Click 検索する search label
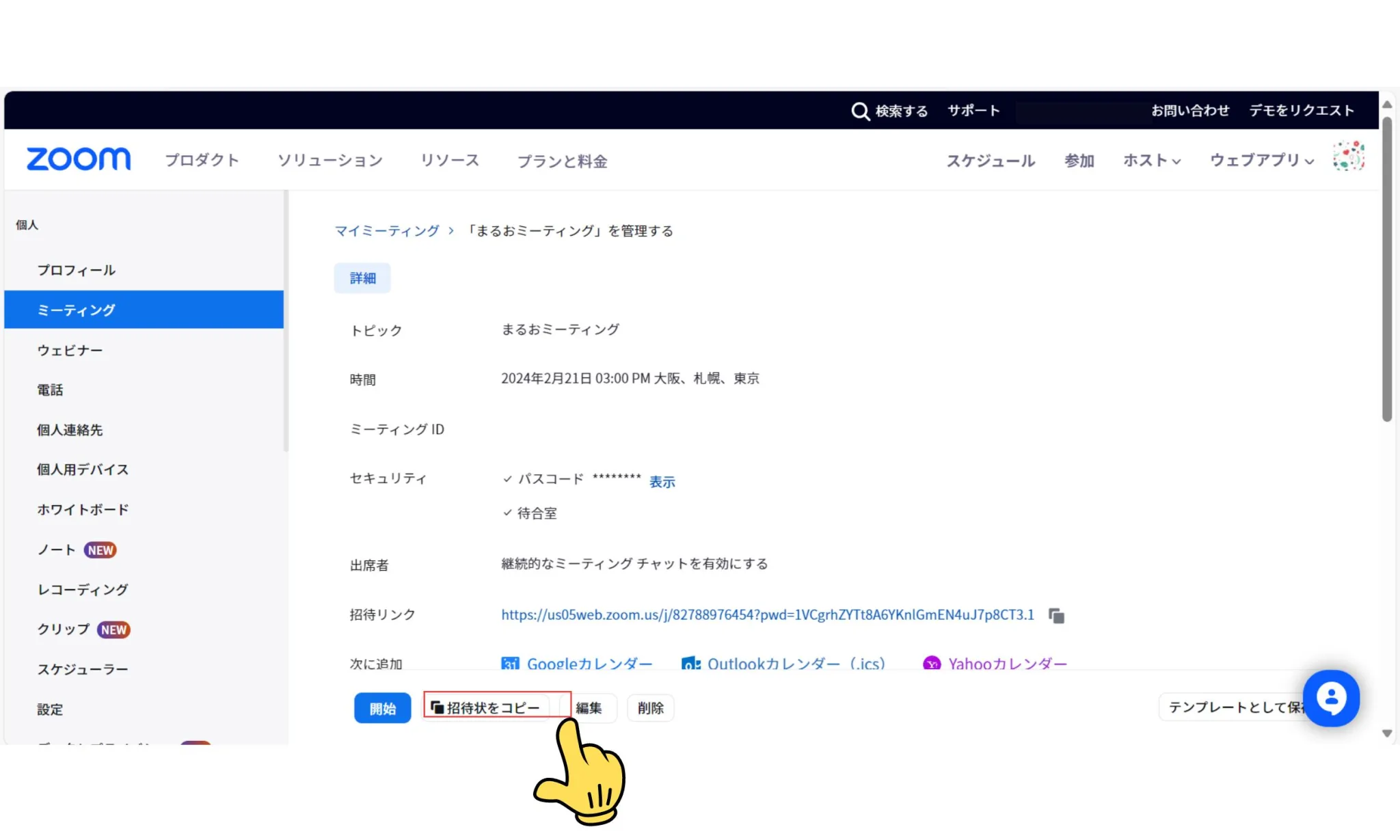 (901, 111)
